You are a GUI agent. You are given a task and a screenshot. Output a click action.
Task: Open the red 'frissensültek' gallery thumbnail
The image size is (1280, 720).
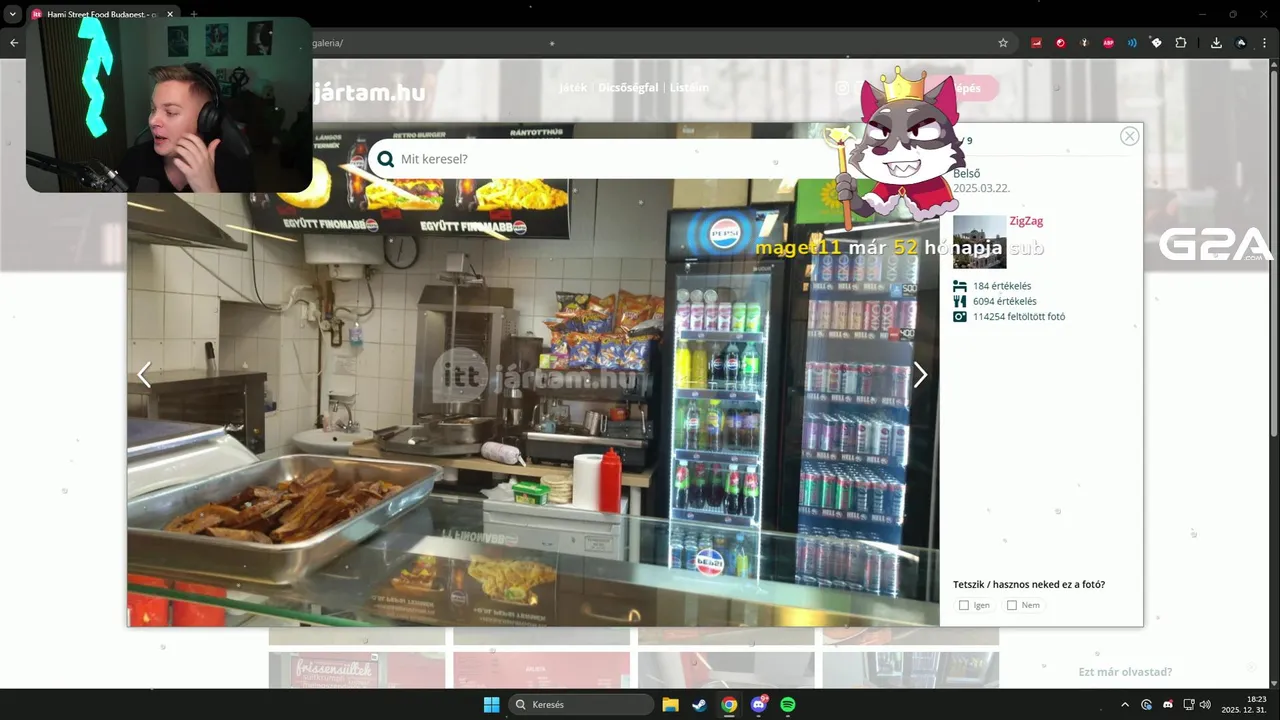pos(357,670)
